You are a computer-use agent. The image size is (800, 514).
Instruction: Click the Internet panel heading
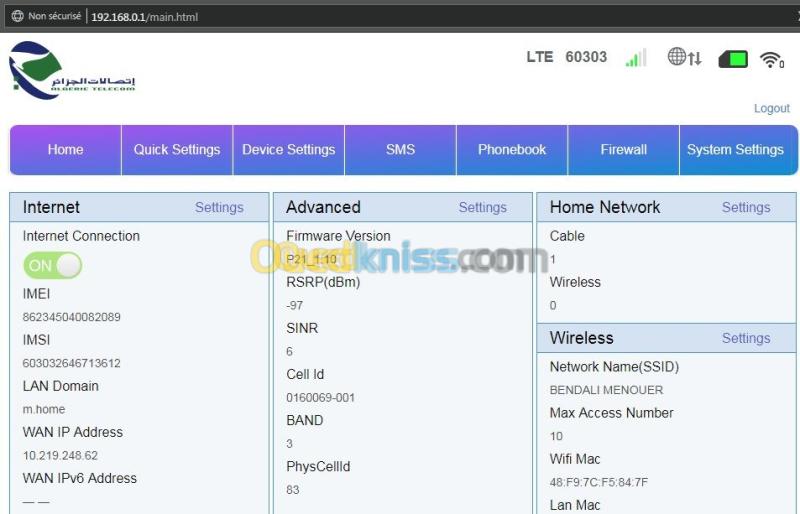pyautogui.click(x=51, y=207)
